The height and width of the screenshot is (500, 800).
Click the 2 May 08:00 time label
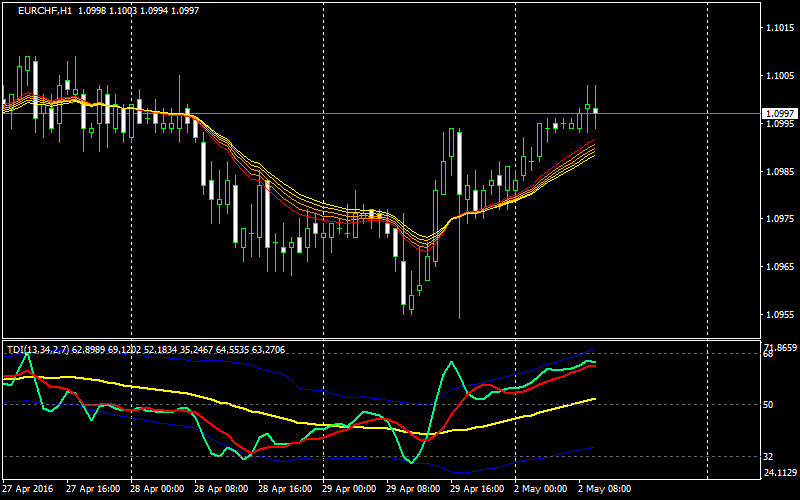coord(603,489)
